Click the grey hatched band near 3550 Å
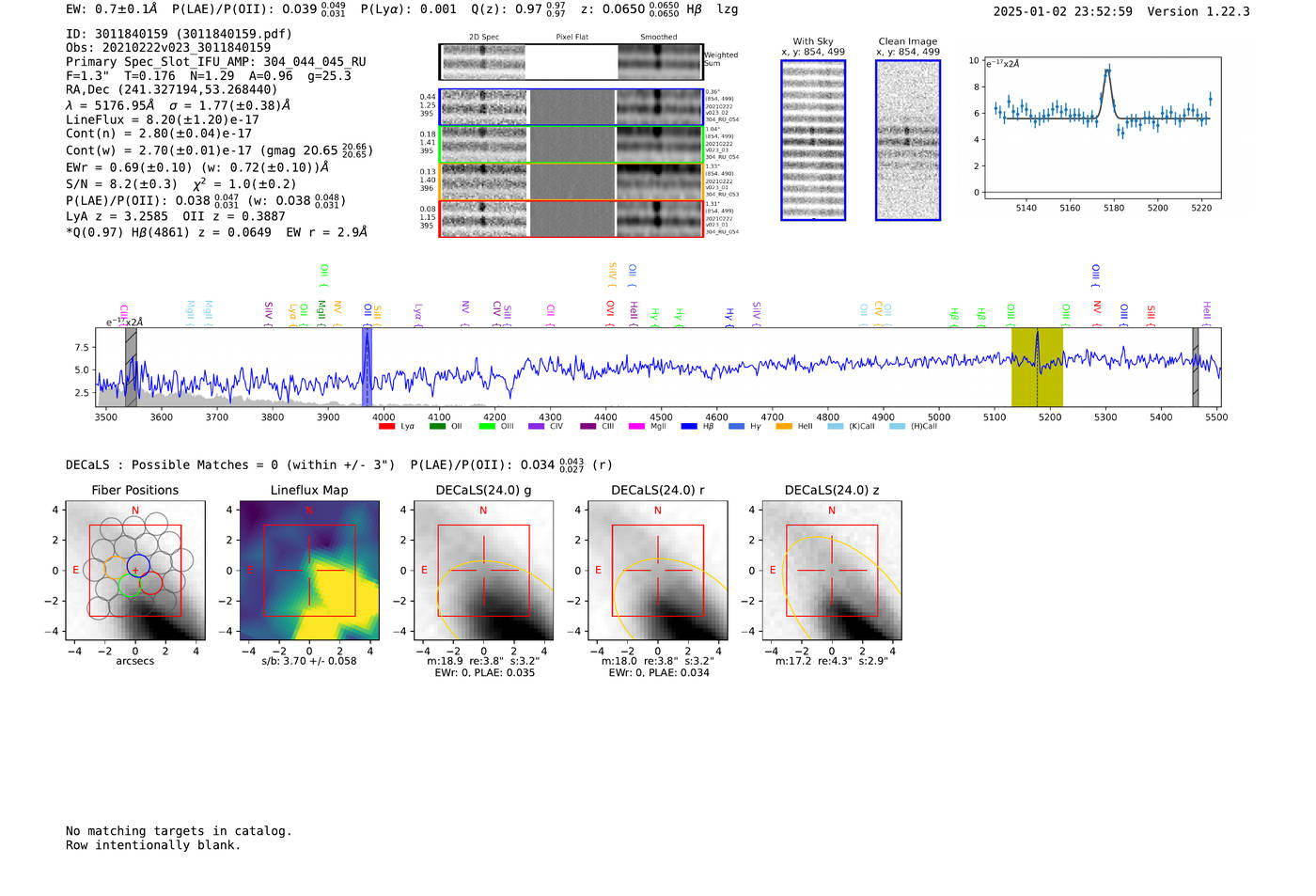This screenshot has height=896, width=1316. point(131,367)
